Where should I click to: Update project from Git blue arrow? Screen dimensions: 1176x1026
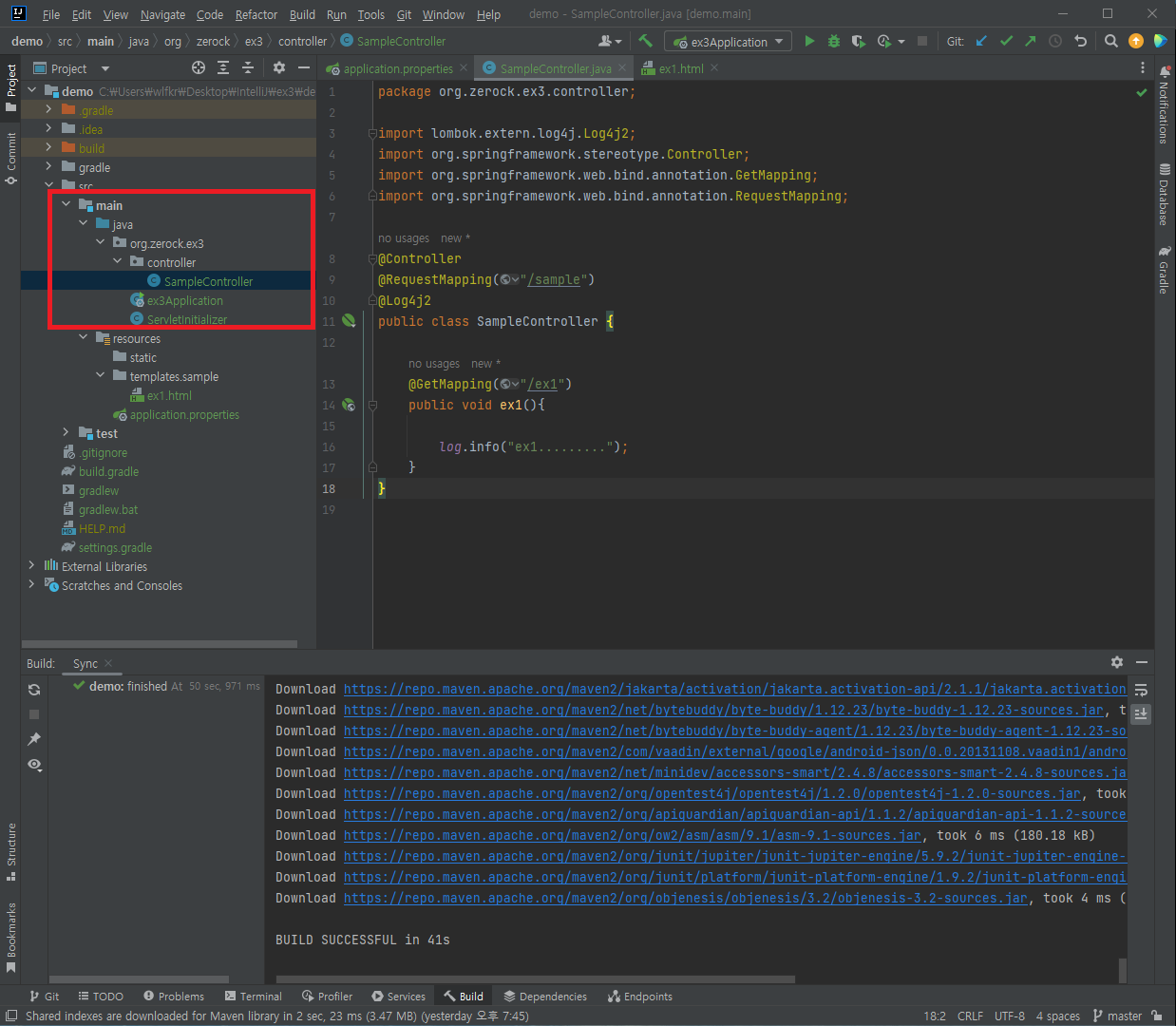pos(981,41)
